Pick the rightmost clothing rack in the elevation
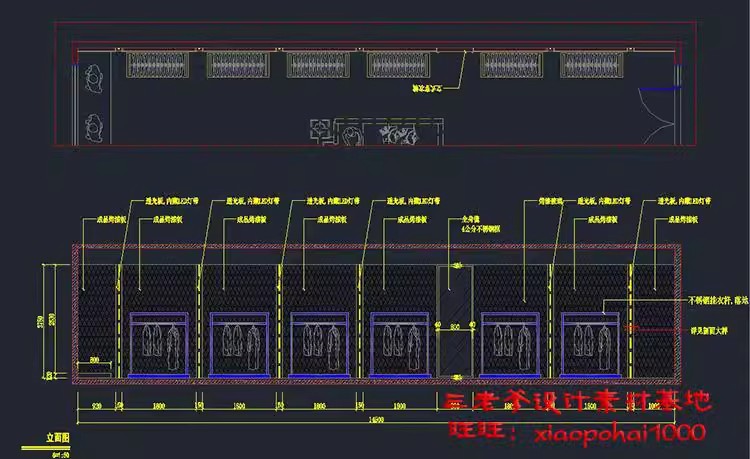The width and height of the screenshot is (750, 459). (590, 345)
